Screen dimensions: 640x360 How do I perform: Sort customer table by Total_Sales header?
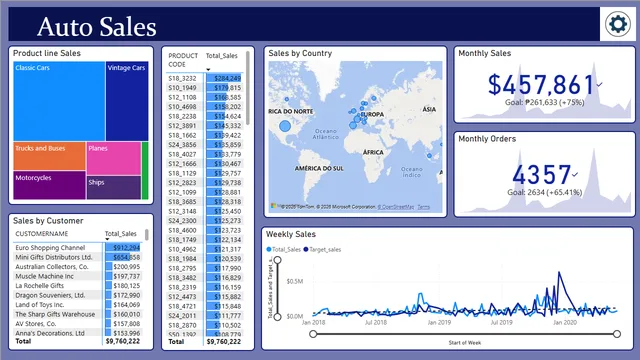pos(120,234)
